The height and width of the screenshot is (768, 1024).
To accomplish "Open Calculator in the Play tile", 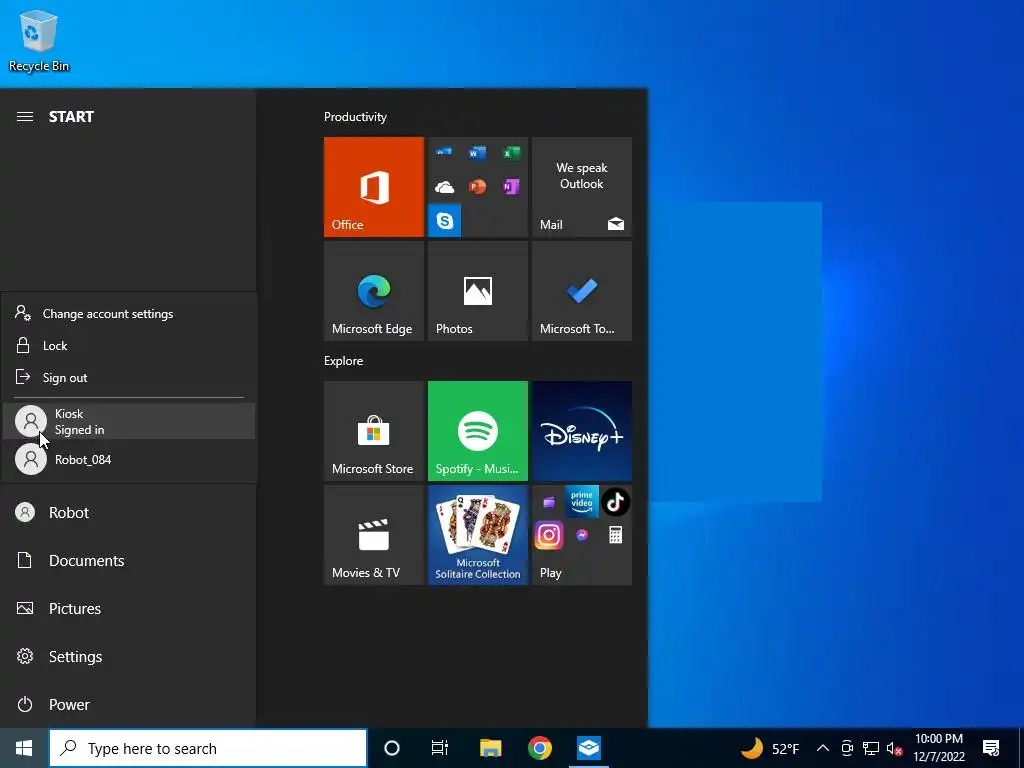I will click(x=615, y=536).
